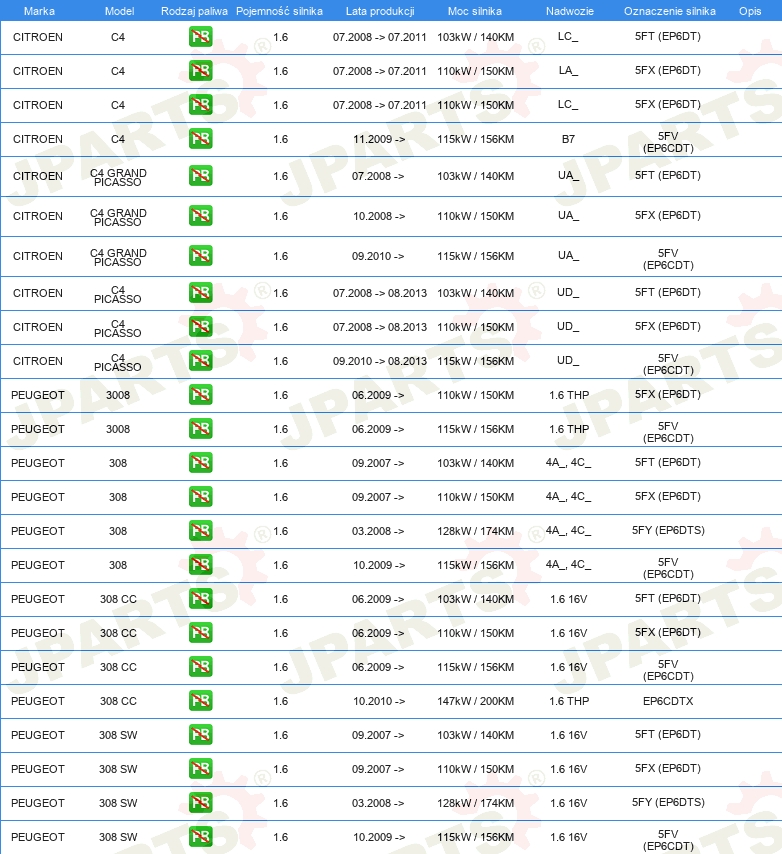Click fuel icon in C4 Grand Picasso 09.2010 row
The height and width of the screenshot is (854, 782).
[200, 255]
